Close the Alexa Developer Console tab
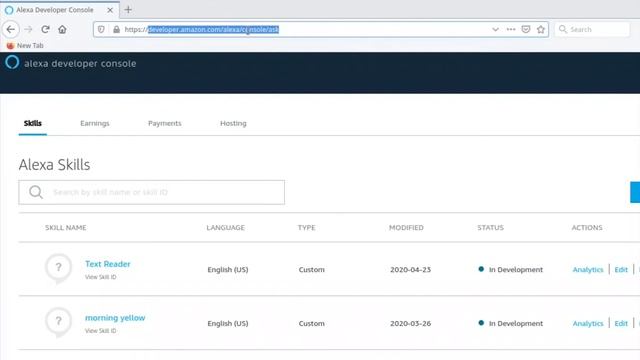Image resolution: width=640 pixels, height=360 pixels. point(110,10)
